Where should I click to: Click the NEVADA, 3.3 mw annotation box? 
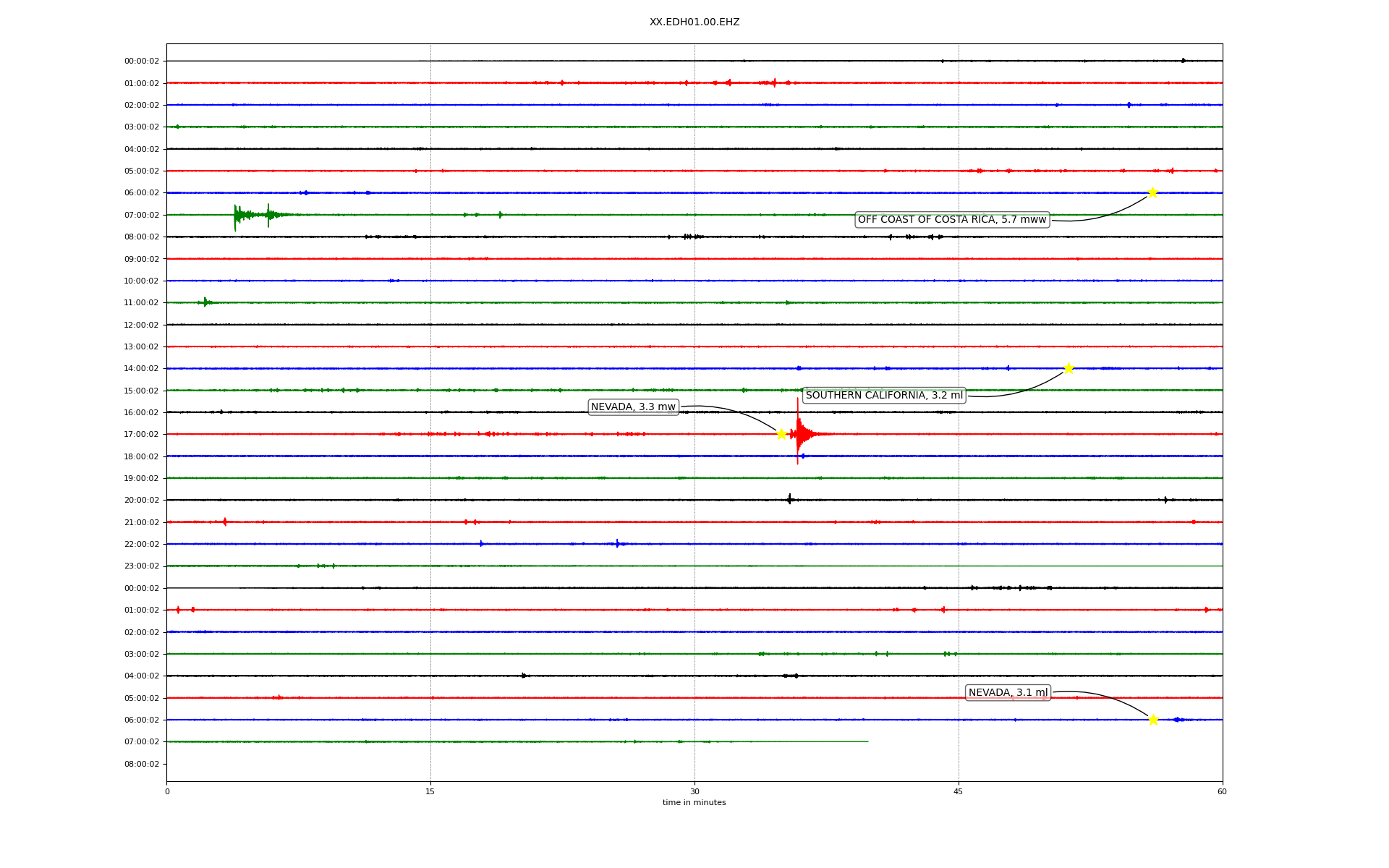pyautogui.click(x=633, y=407)
